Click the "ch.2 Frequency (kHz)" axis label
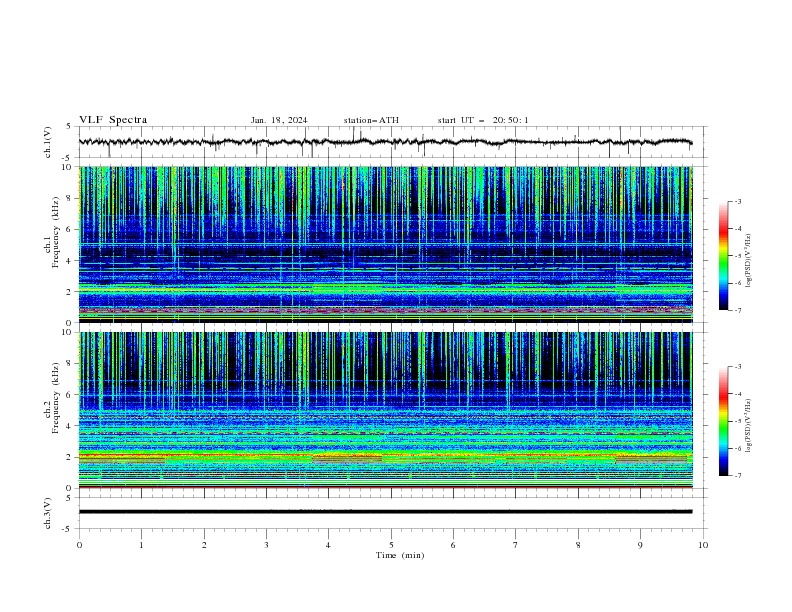Image resolution: width=792 pixels, height=612 pixels. (52, 398)
